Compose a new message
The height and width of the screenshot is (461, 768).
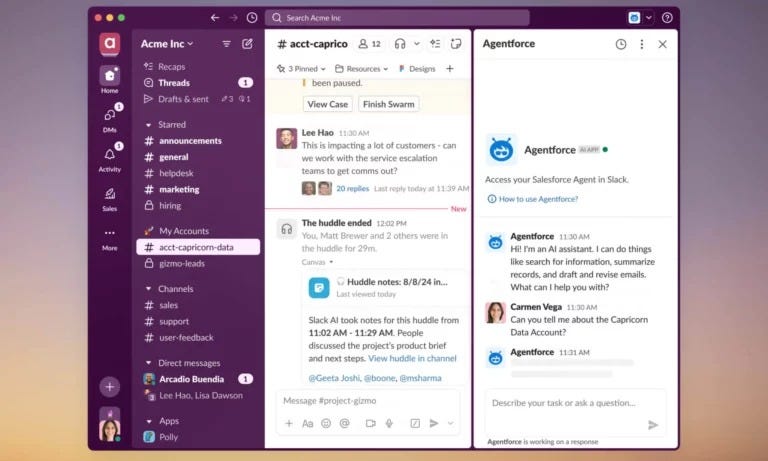click(247, 44)
